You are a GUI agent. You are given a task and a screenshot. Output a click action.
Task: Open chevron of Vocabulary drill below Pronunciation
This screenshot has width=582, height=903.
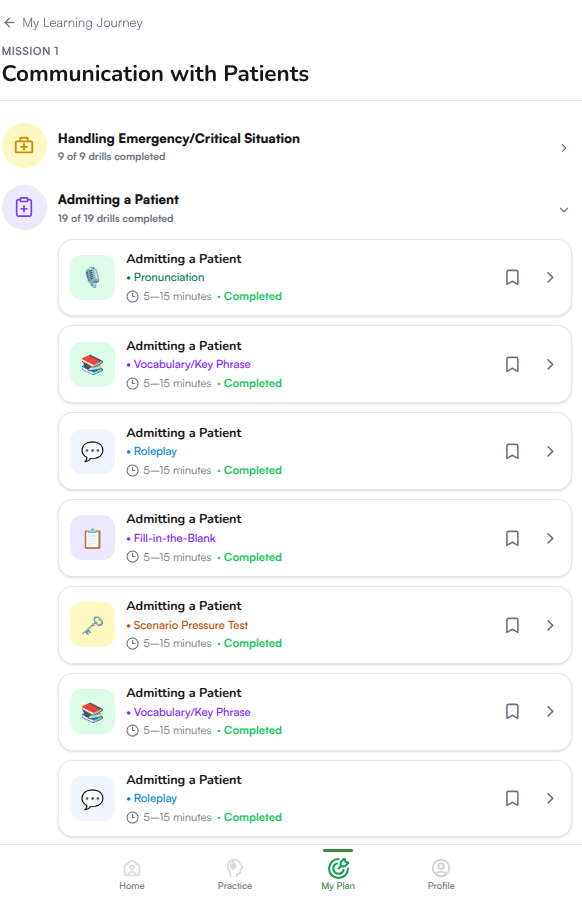[550, 365]
